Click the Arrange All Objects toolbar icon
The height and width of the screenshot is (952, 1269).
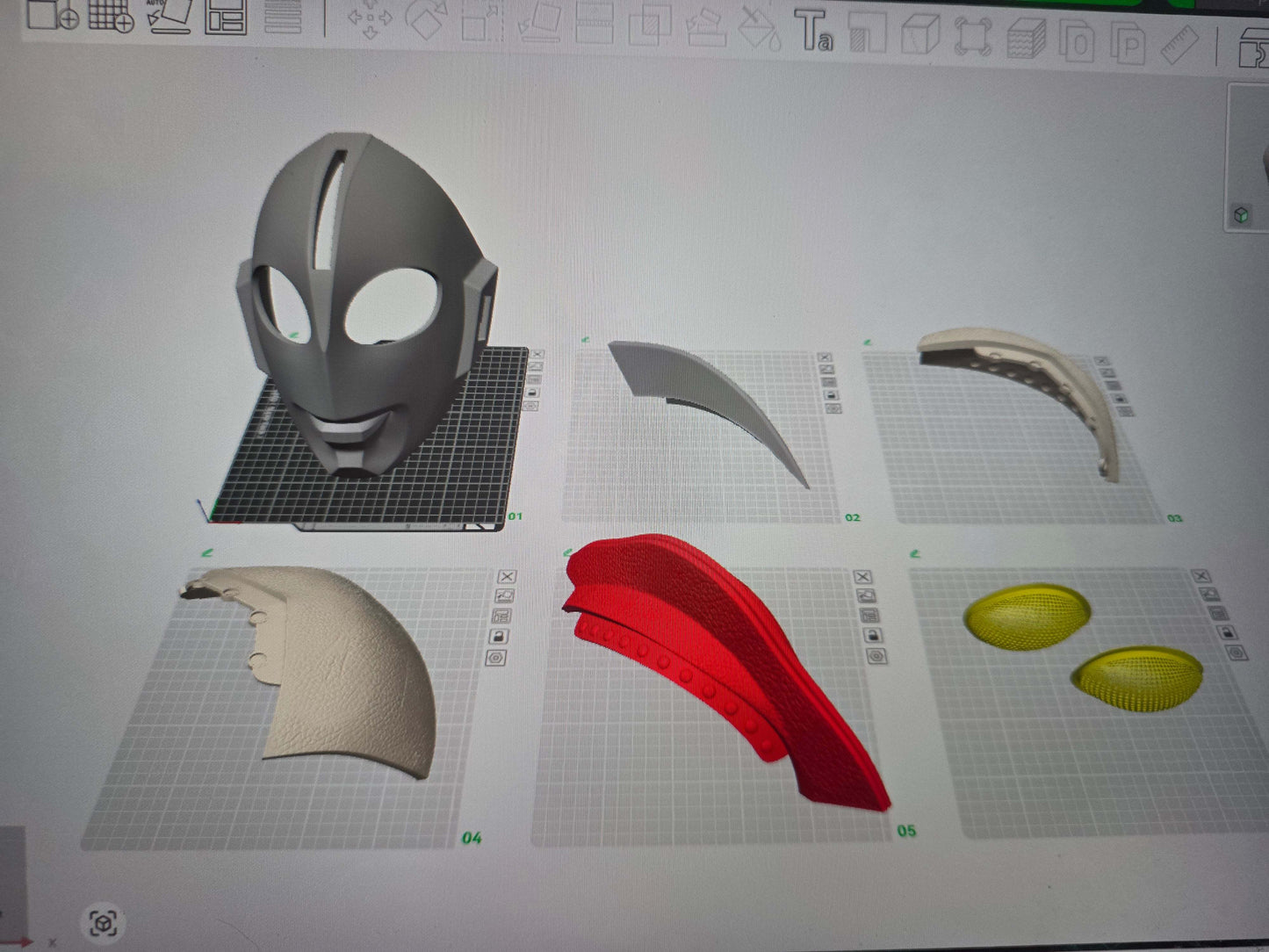pyautogui.click(x=226, y=17)
